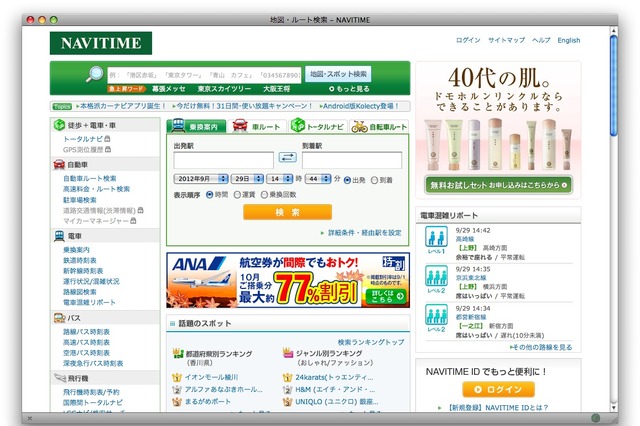Click the 出発駅 input field

[x=223, y=160]
